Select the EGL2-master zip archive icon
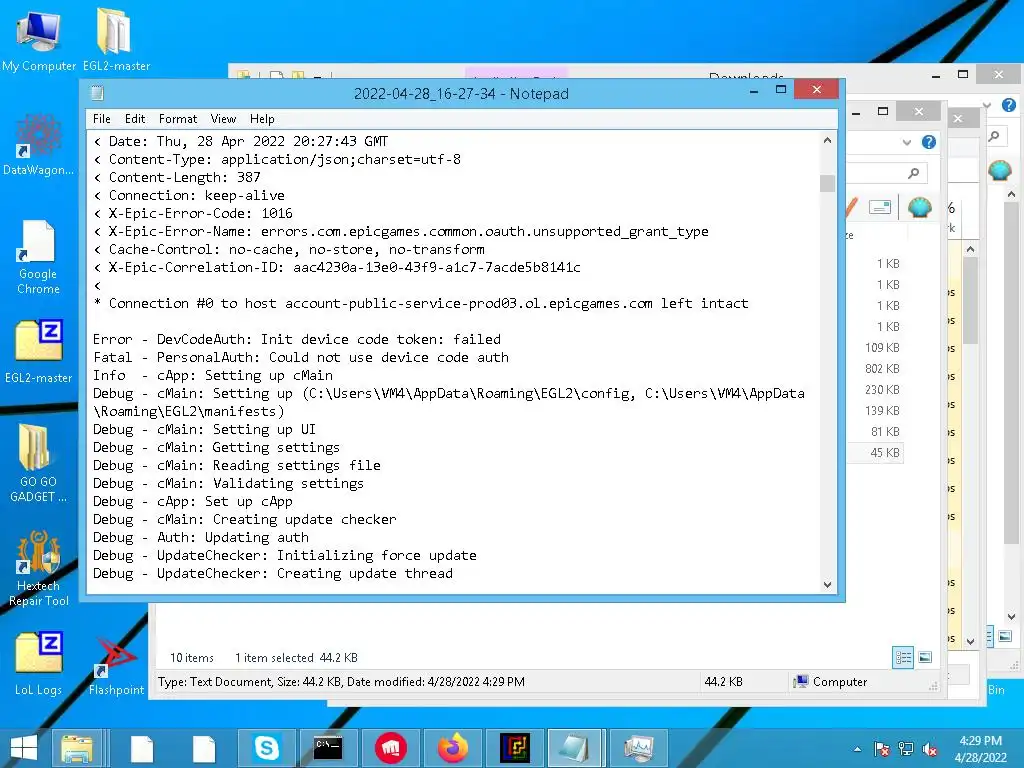 tap(39, 351)
